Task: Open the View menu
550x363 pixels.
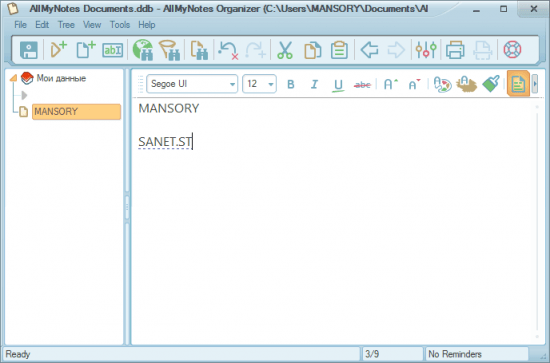Action: (92, 25)
